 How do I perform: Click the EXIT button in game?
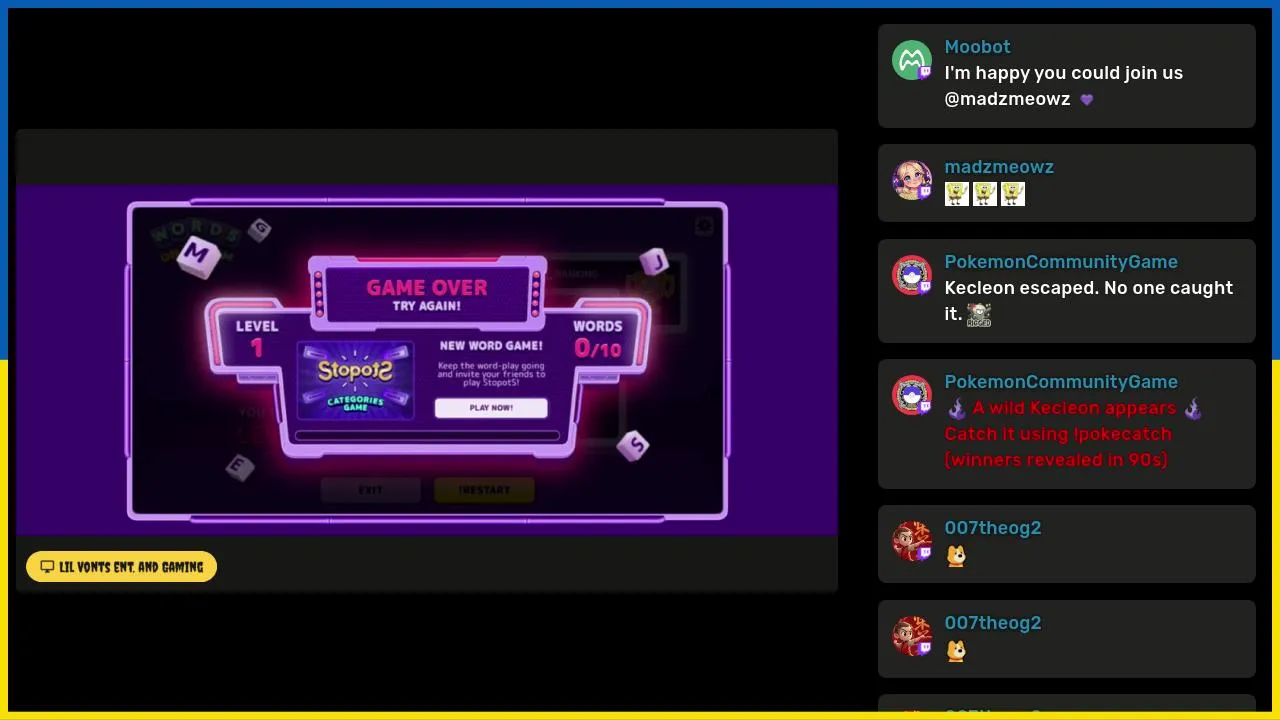[x=370, y=490]
